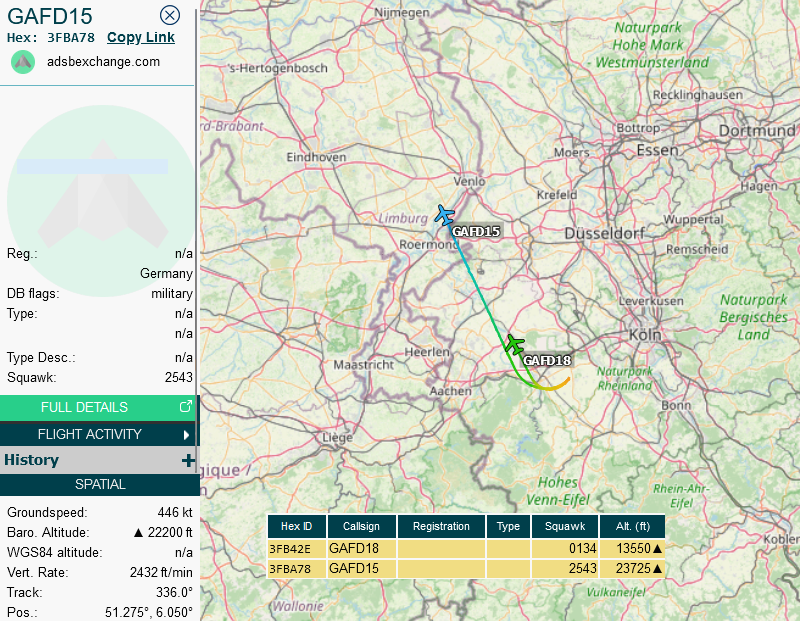Click the Germany country label

pos(166,274)
